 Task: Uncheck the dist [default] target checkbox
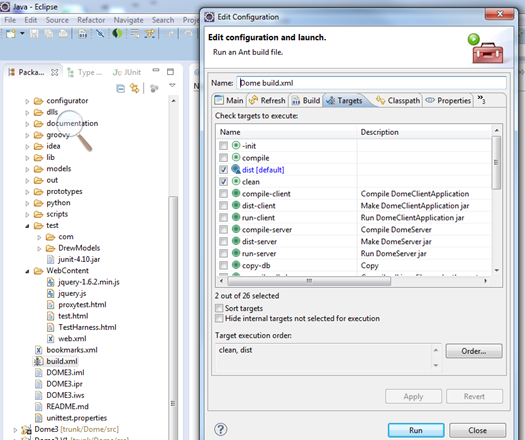[x=223, y=170]
